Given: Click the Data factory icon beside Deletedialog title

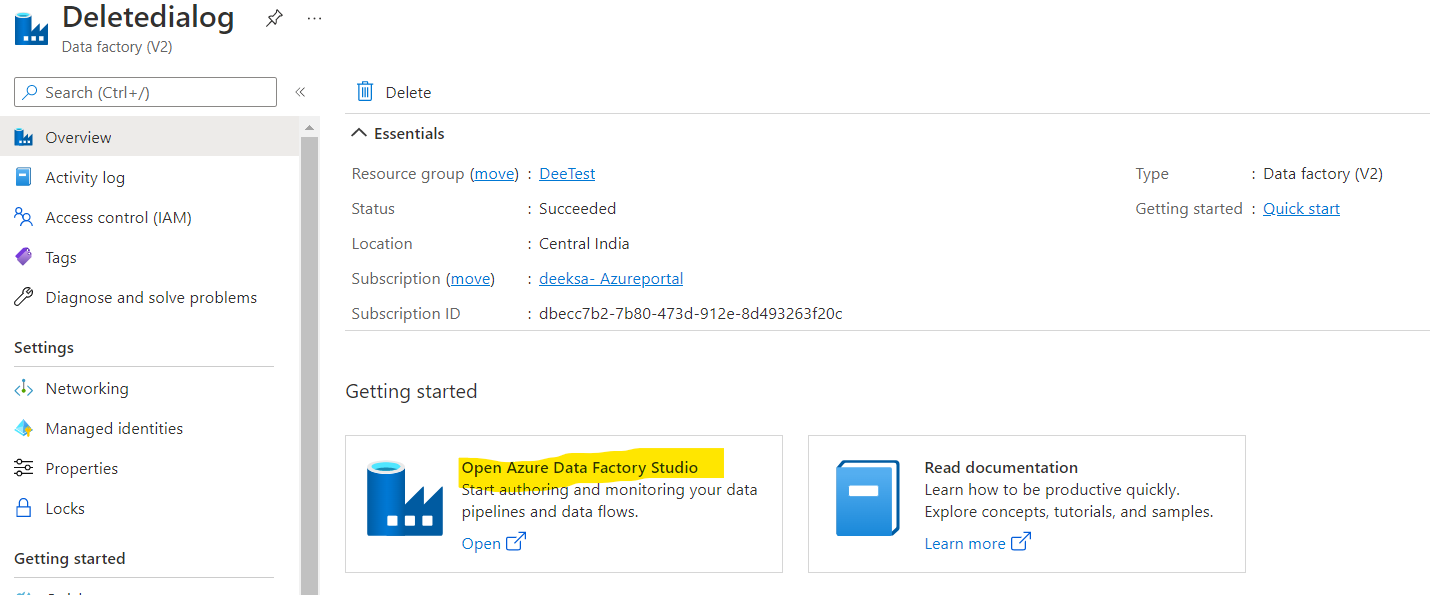Looking at the screenshot, I should 32,27.
